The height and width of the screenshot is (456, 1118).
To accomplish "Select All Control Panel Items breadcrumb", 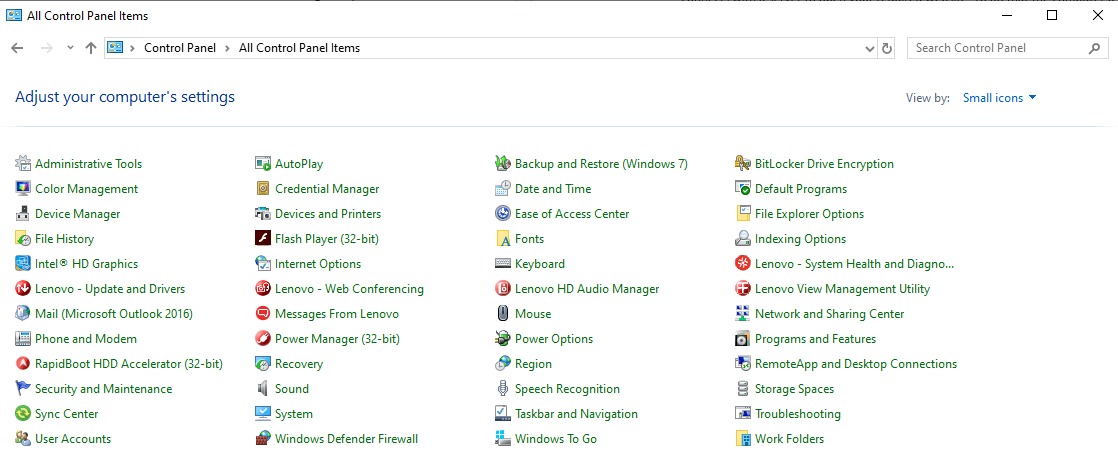I will click(x=299, y=48).
